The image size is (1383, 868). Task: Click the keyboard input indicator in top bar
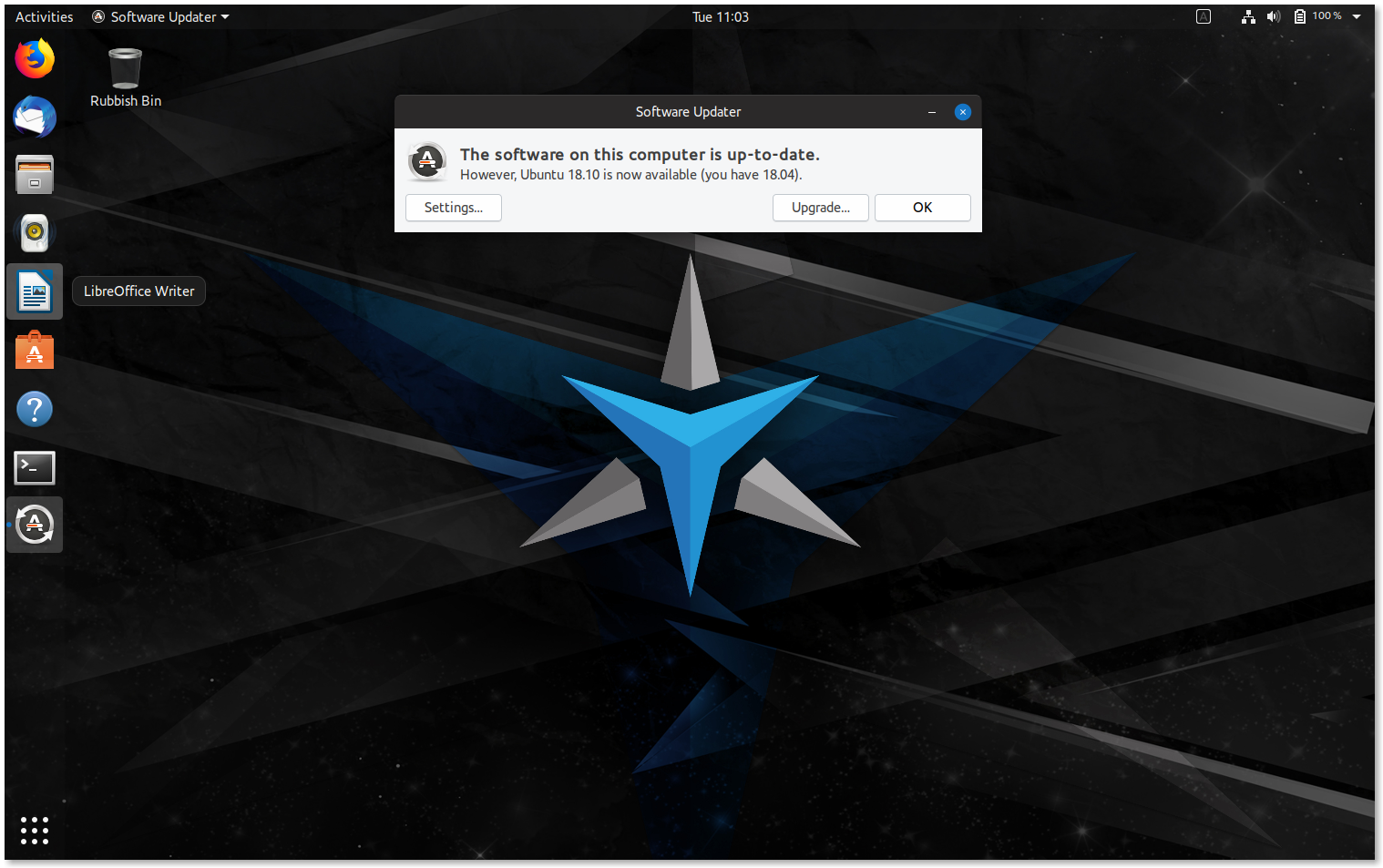click(1204, 16)
